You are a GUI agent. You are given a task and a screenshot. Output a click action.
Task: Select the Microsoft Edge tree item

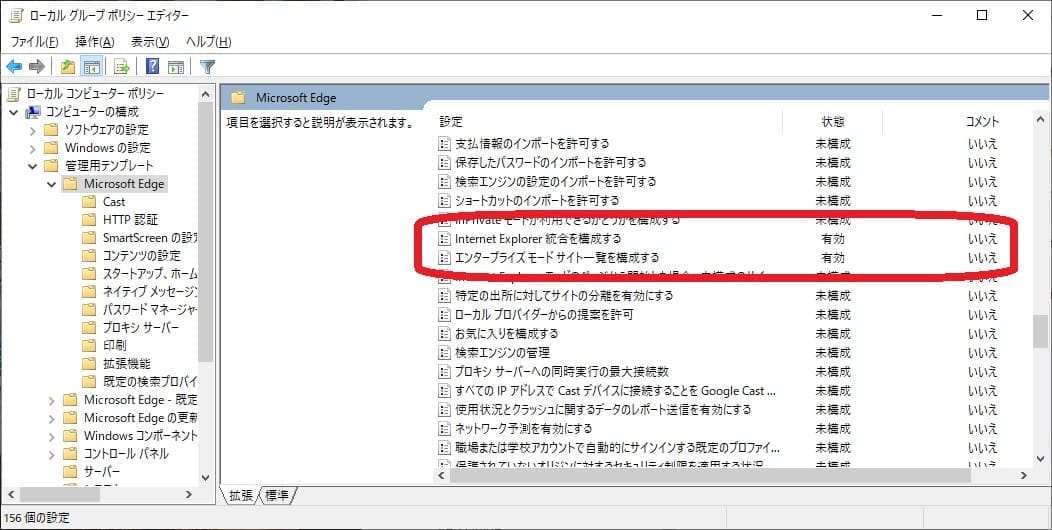click(x=123, y=184)
